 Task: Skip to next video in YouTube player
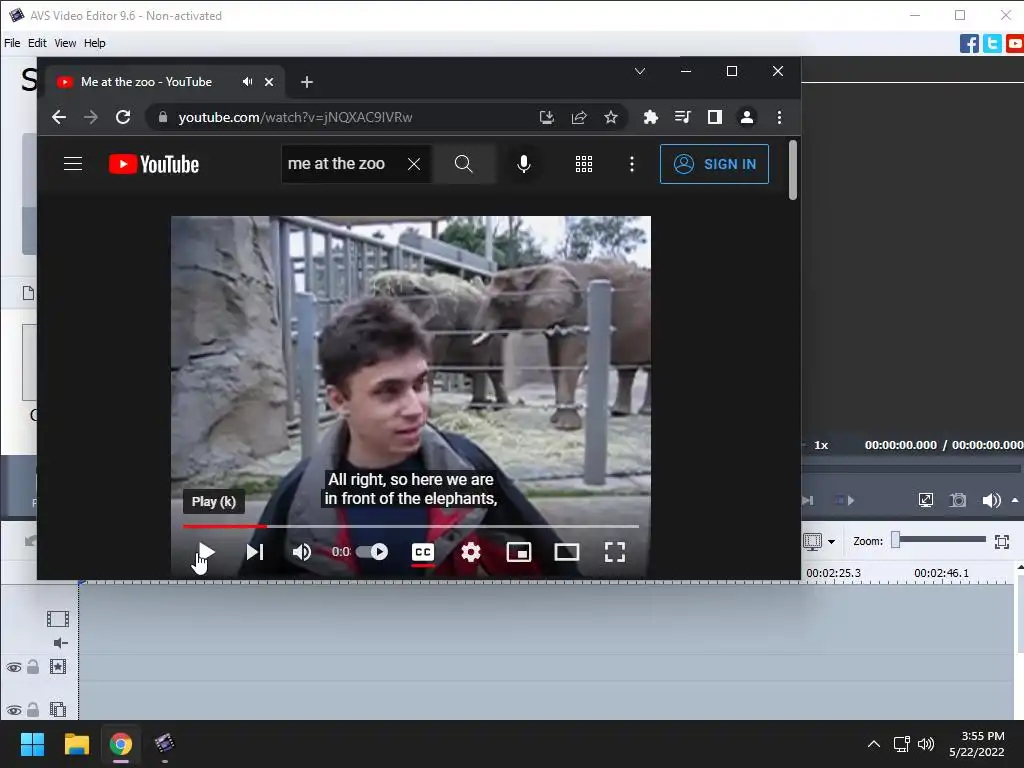click(x=255, y=552)
